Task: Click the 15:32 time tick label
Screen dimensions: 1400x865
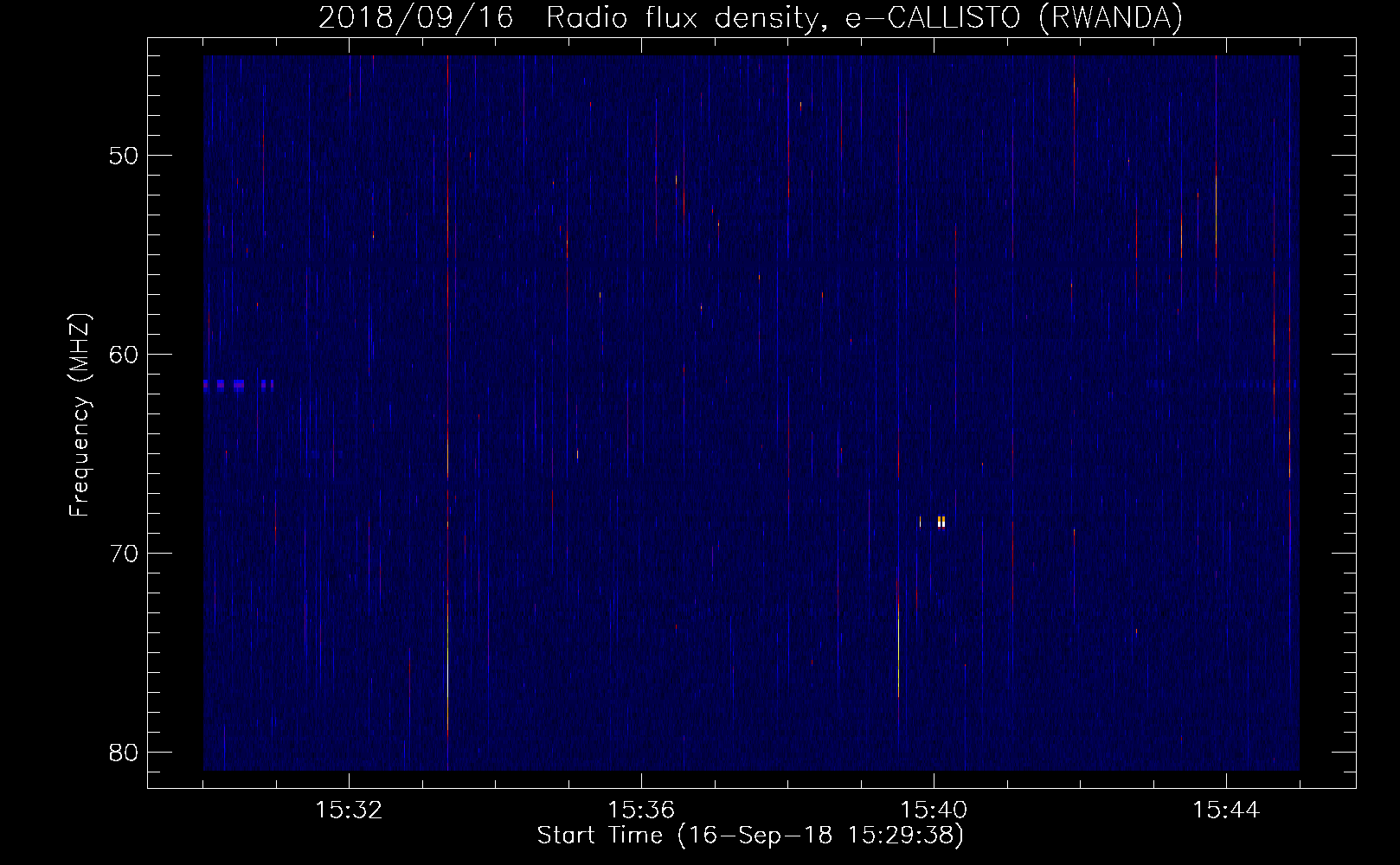Action: [x=349, y=811]
